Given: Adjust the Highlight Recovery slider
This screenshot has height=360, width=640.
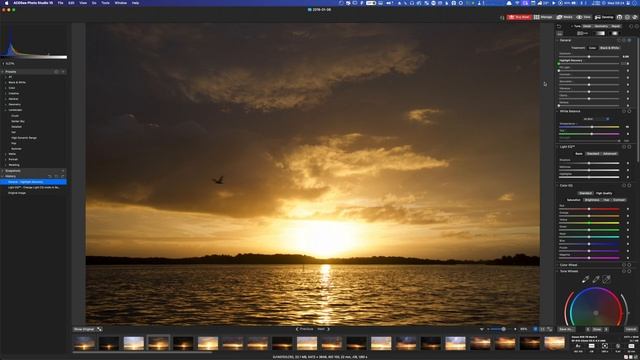Looking at the screenshot, I should [x=589, y=64].
